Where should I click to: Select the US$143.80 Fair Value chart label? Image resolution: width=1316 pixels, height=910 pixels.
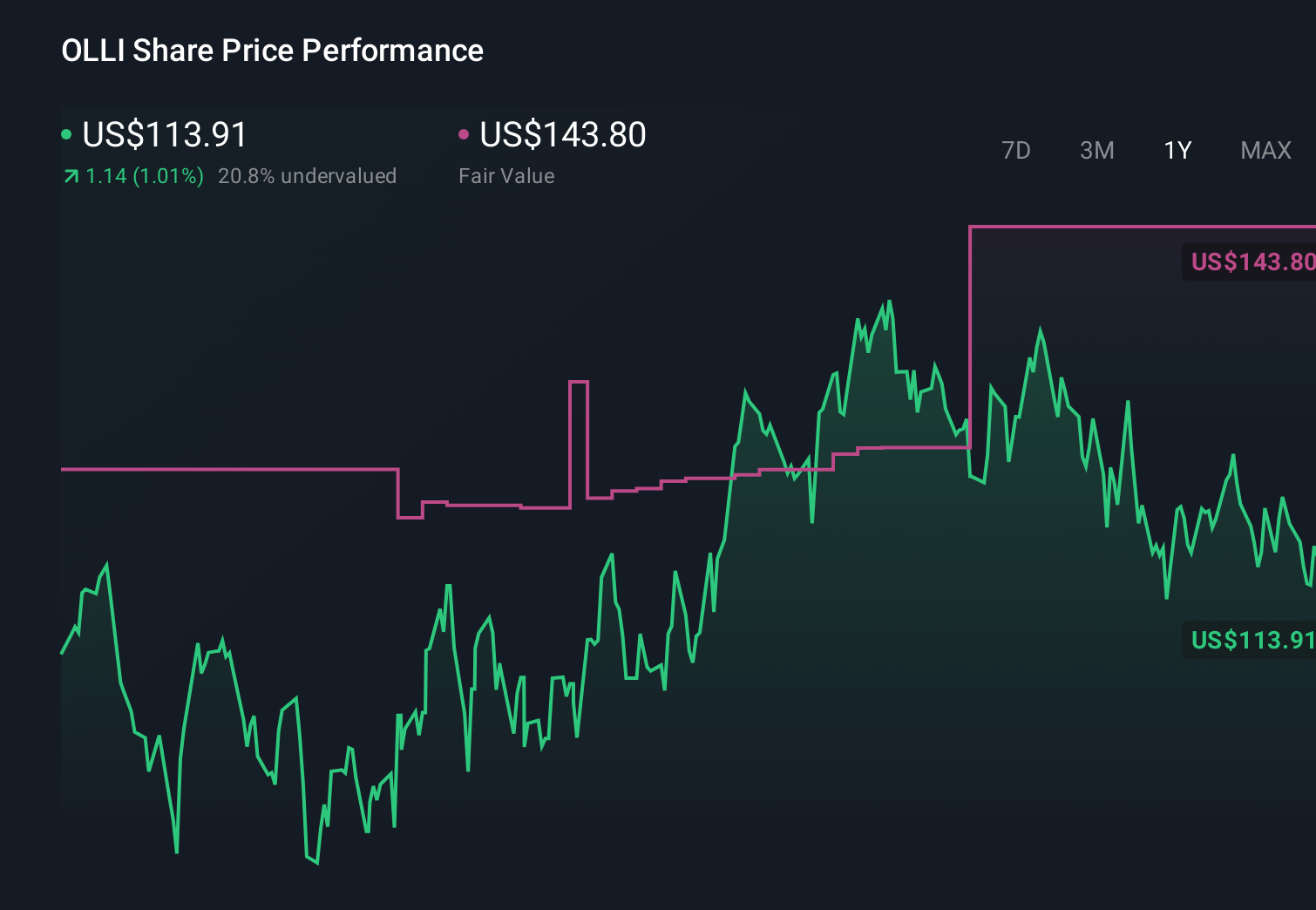point(1251,261)
